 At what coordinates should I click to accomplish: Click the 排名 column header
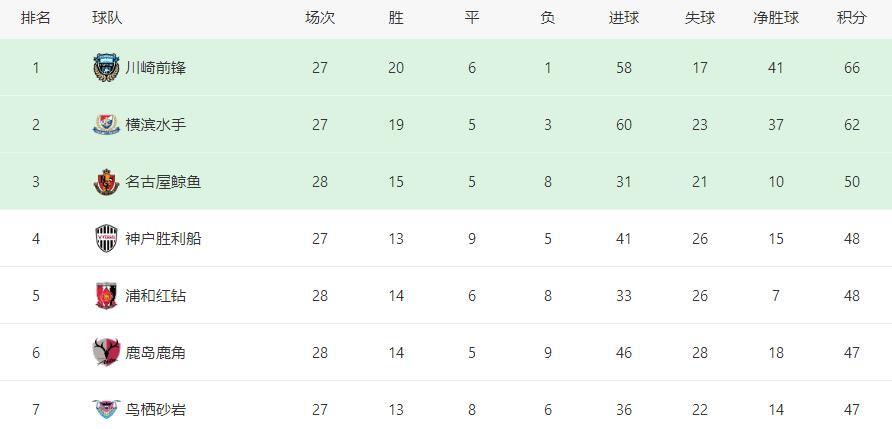(36, 18)
